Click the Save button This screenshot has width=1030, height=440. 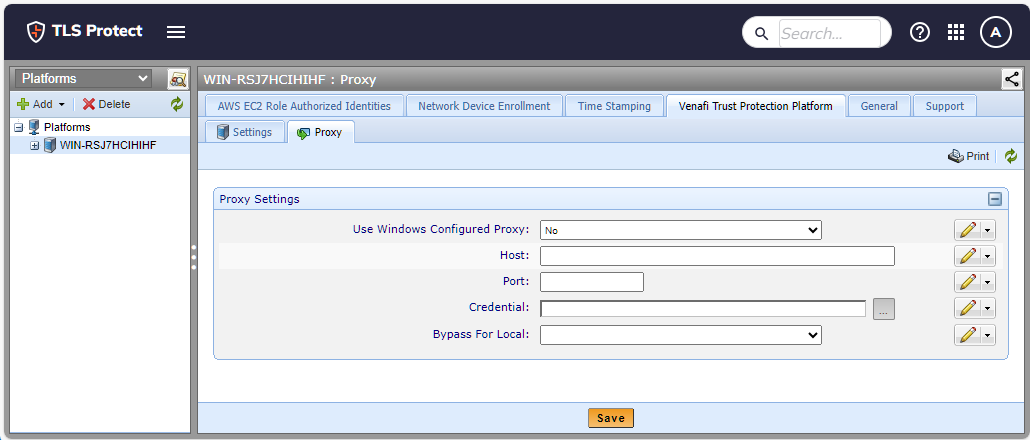[x=611, y=418]
